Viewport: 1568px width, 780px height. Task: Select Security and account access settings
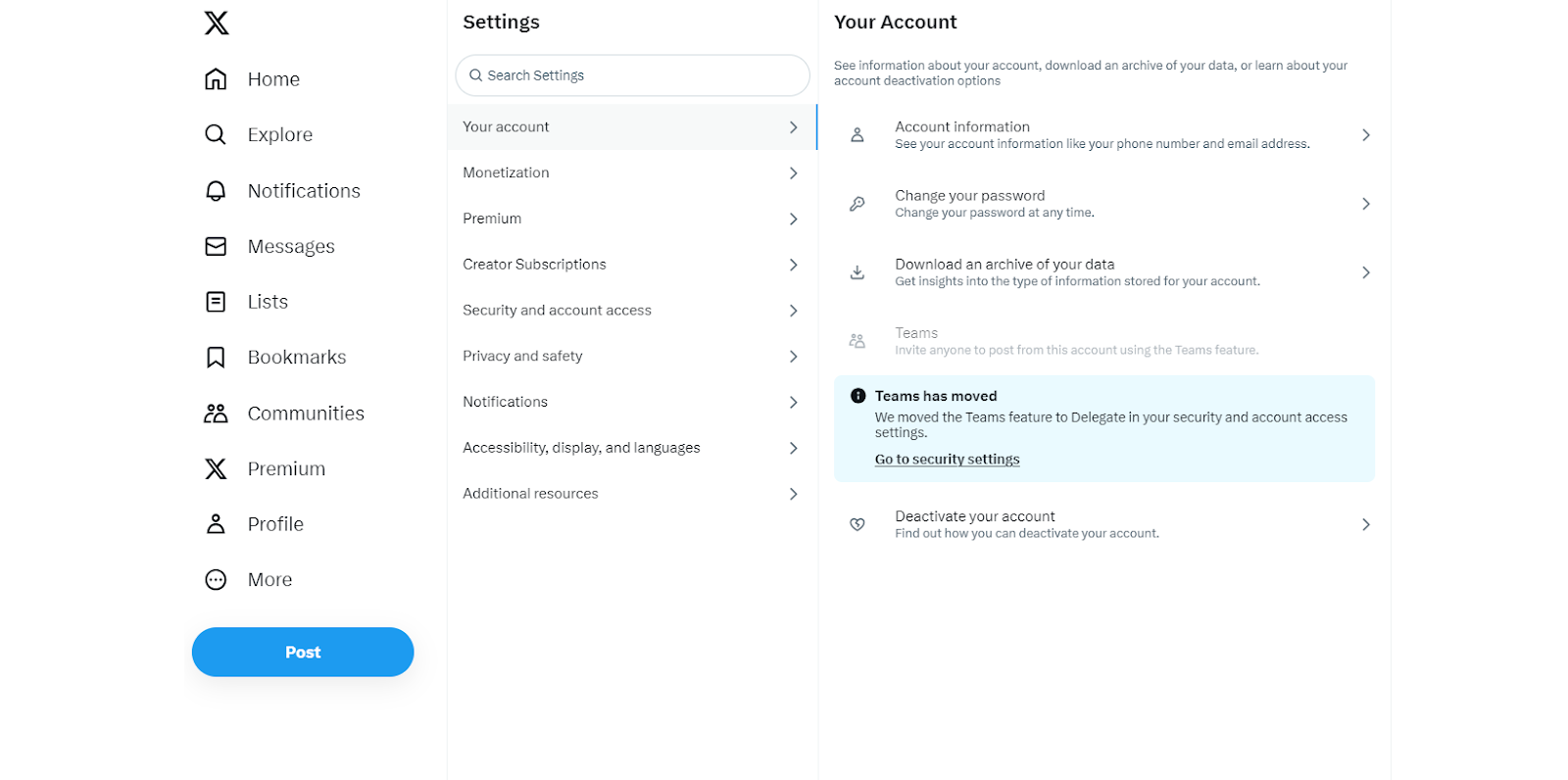pos(557,311)
